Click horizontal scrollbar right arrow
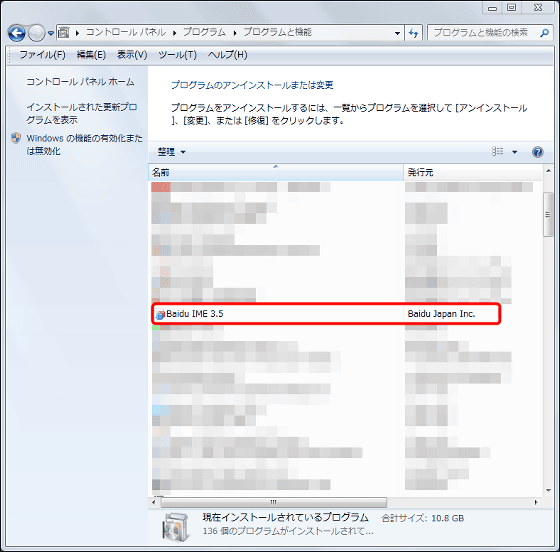 (536, 502)
